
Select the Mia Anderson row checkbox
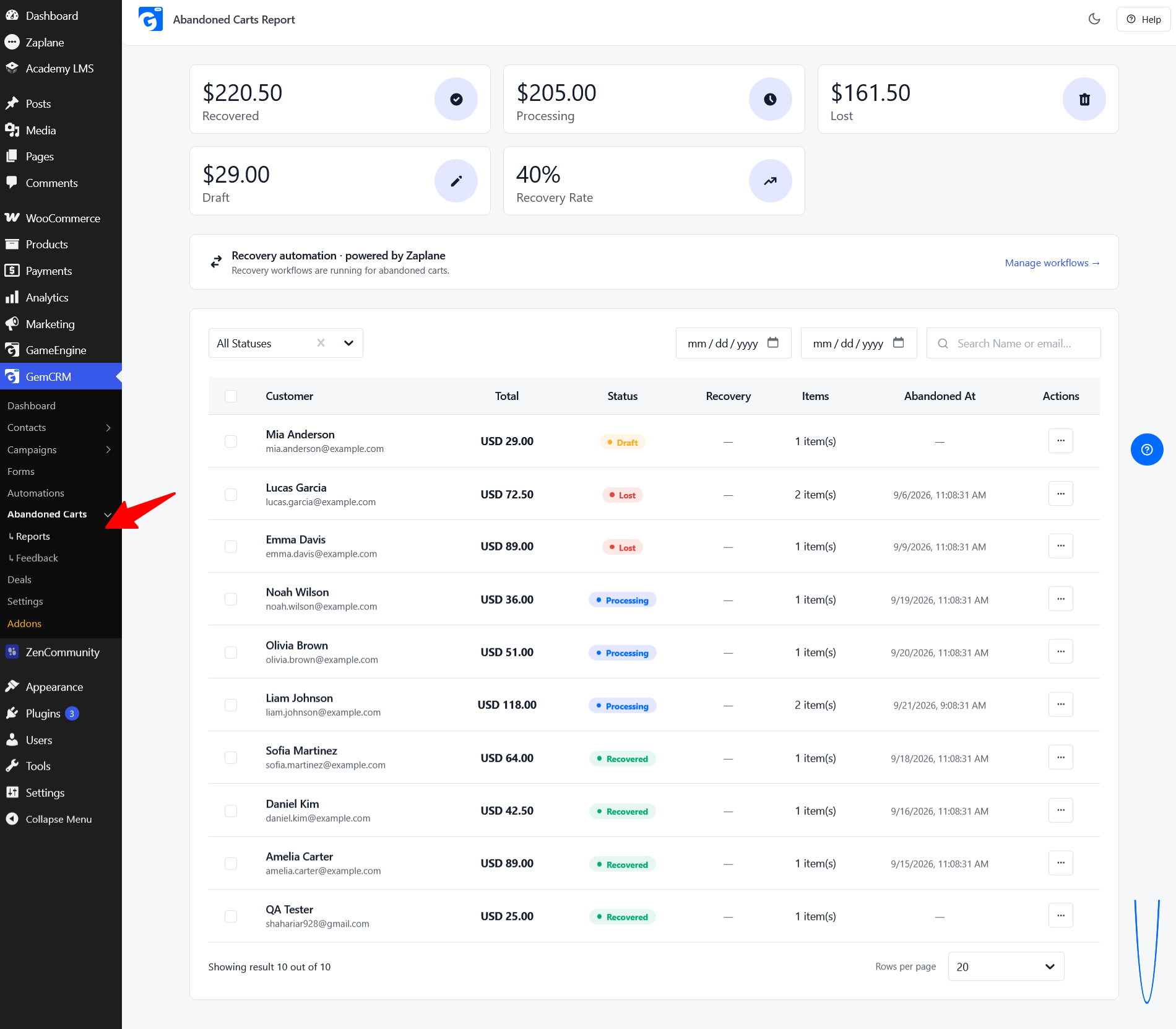click(231, 441)
